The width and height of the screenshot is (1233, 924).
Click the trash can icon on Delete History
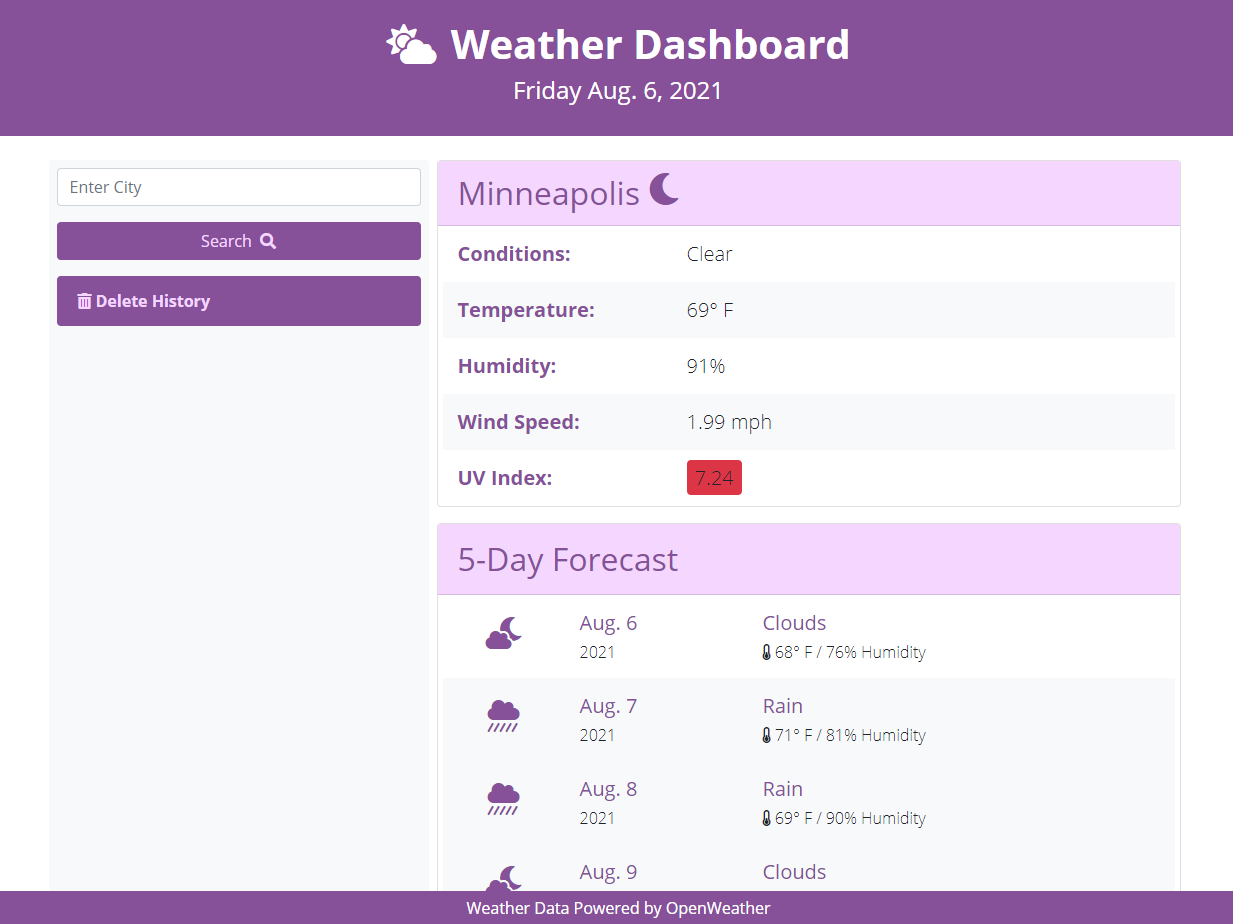click(x=83, y=300)
